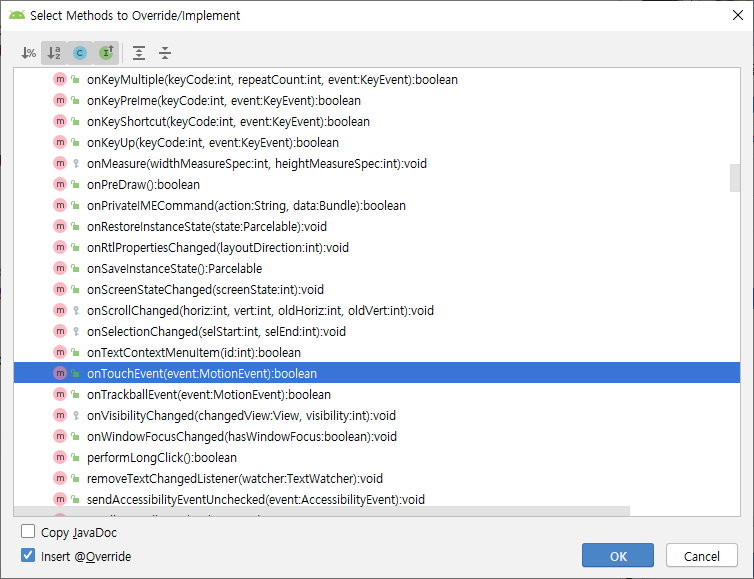Select the onSaveInstanceState():Parcelable method
The image size is (754, 579).
pos(377,268)
